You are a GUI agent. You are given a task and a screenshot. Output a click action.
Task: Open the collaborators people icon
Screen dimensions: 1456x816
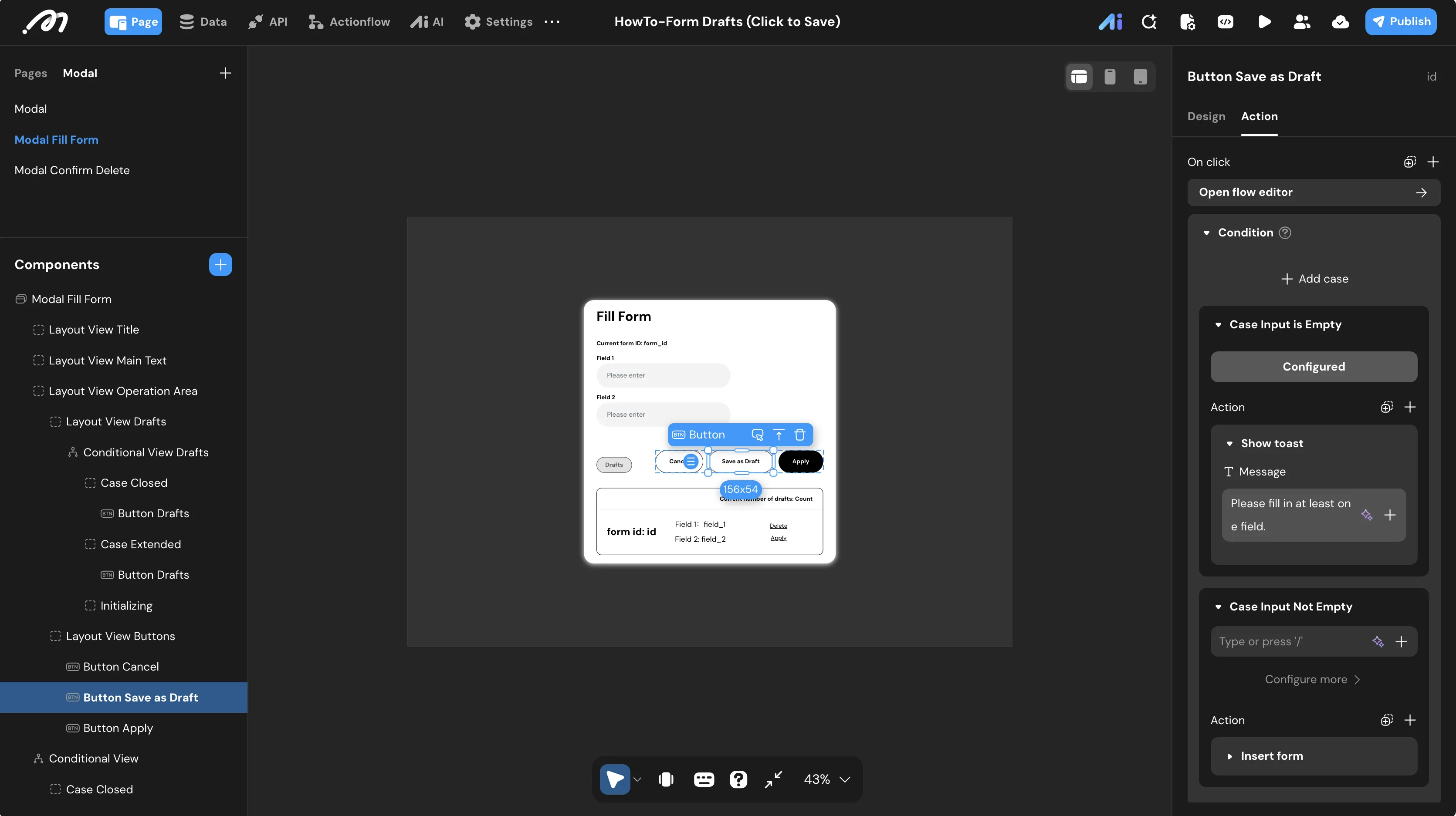pyautogui.click(x=1302, y=22)
